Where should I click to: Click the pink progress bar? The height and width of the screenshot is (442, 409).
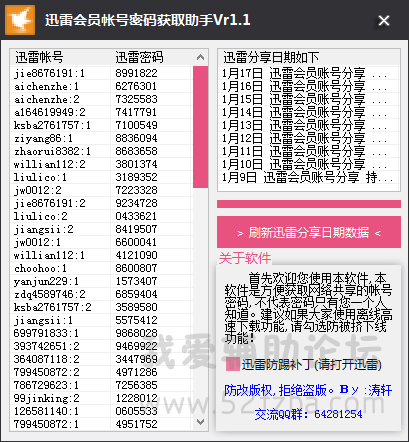pyautogui.click(x=309, y=204)
